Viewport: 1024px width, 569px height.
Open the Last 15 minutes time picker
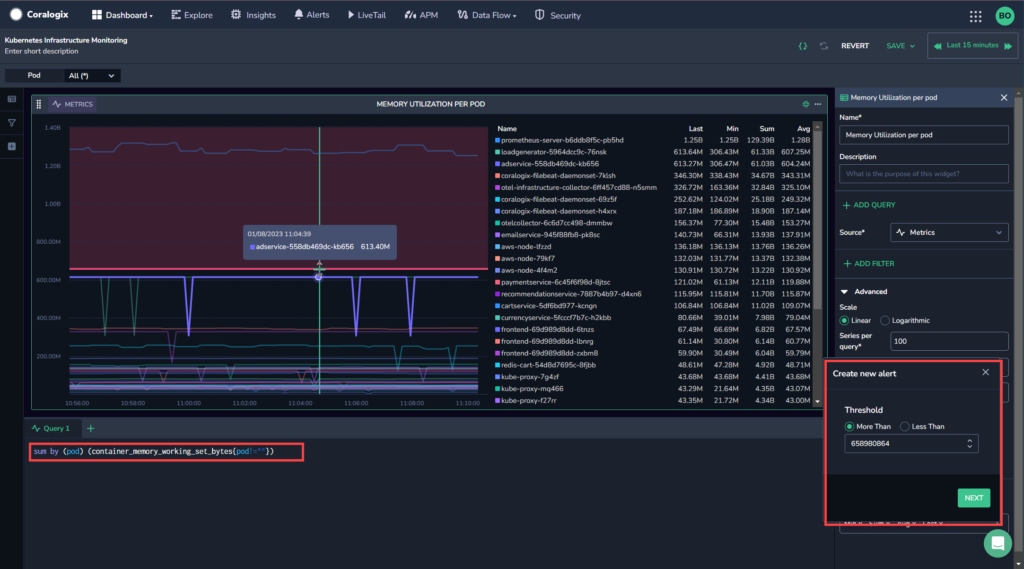click(972, 45)
